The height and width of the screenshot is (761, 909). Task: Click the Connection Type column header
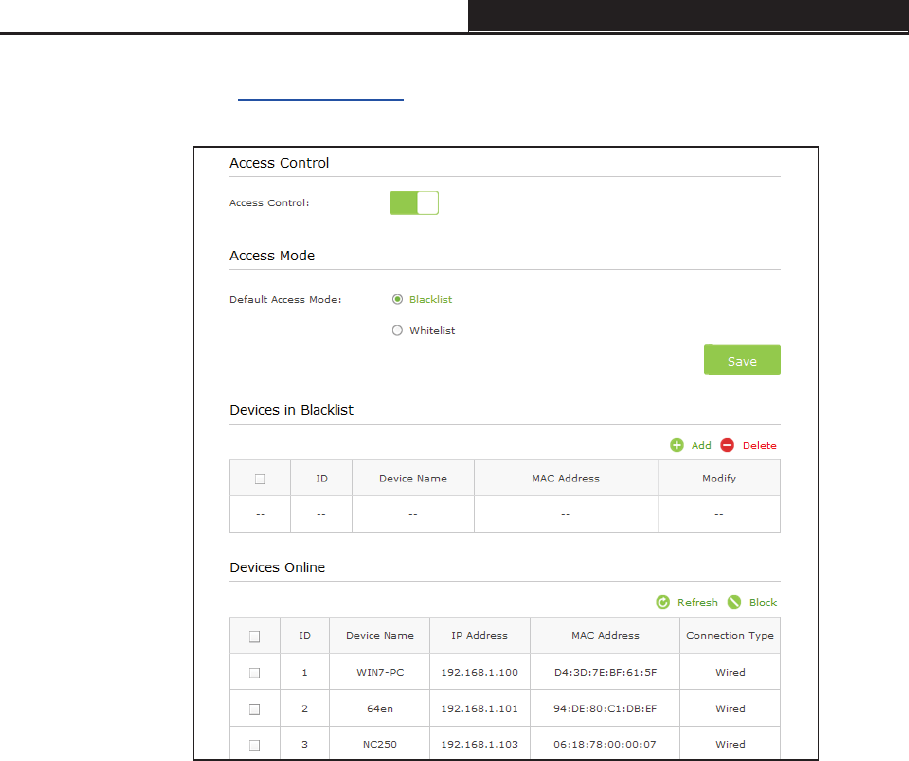(x=730, y=635)
